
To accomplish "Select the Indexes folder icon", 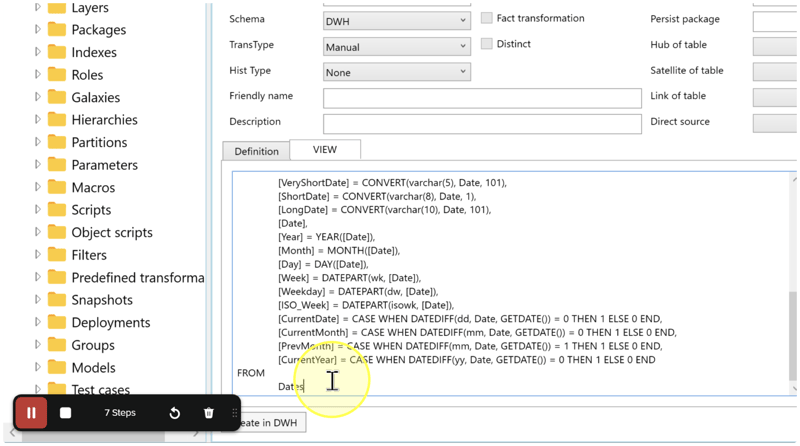I will (x=57, y=52).
